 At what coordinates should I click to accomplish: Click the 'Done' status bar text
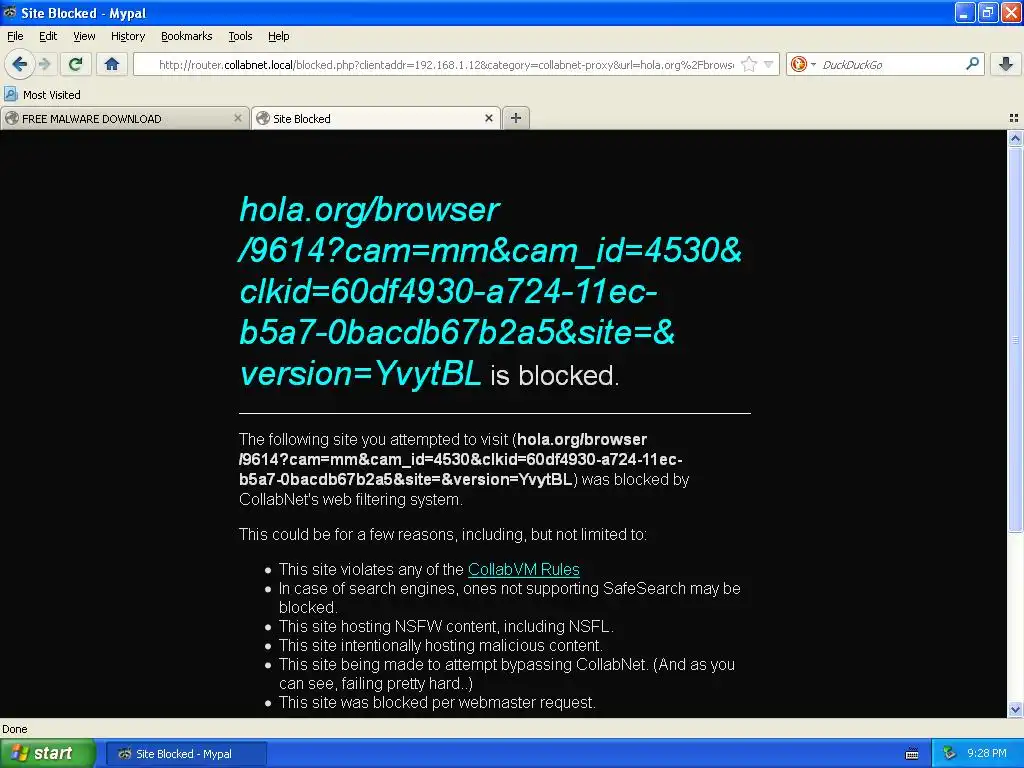pyautogui.click(x=15, y=729)
